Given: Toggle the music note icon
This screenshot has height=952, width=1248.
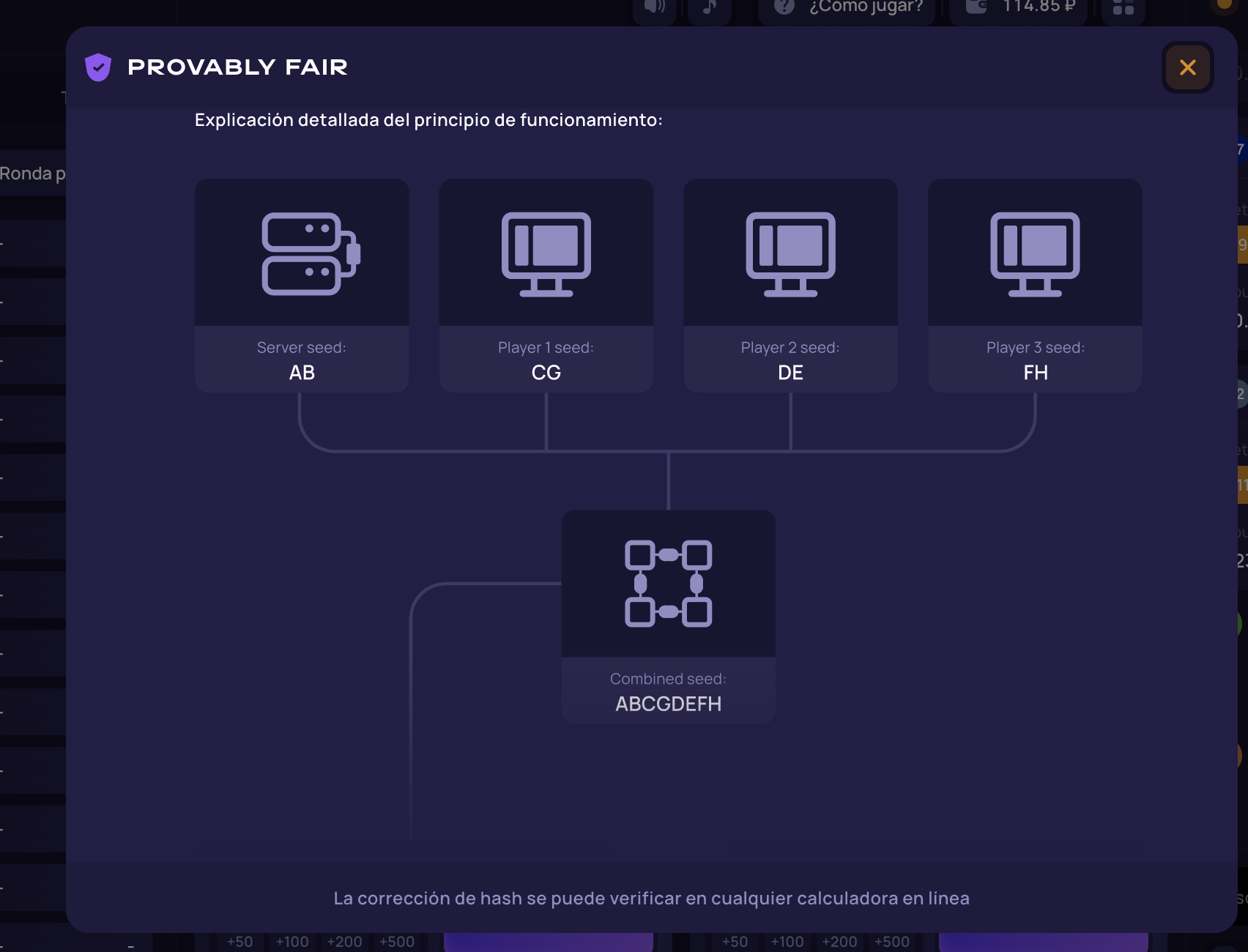Looking at the screenshot, I should tap(709, 7).
